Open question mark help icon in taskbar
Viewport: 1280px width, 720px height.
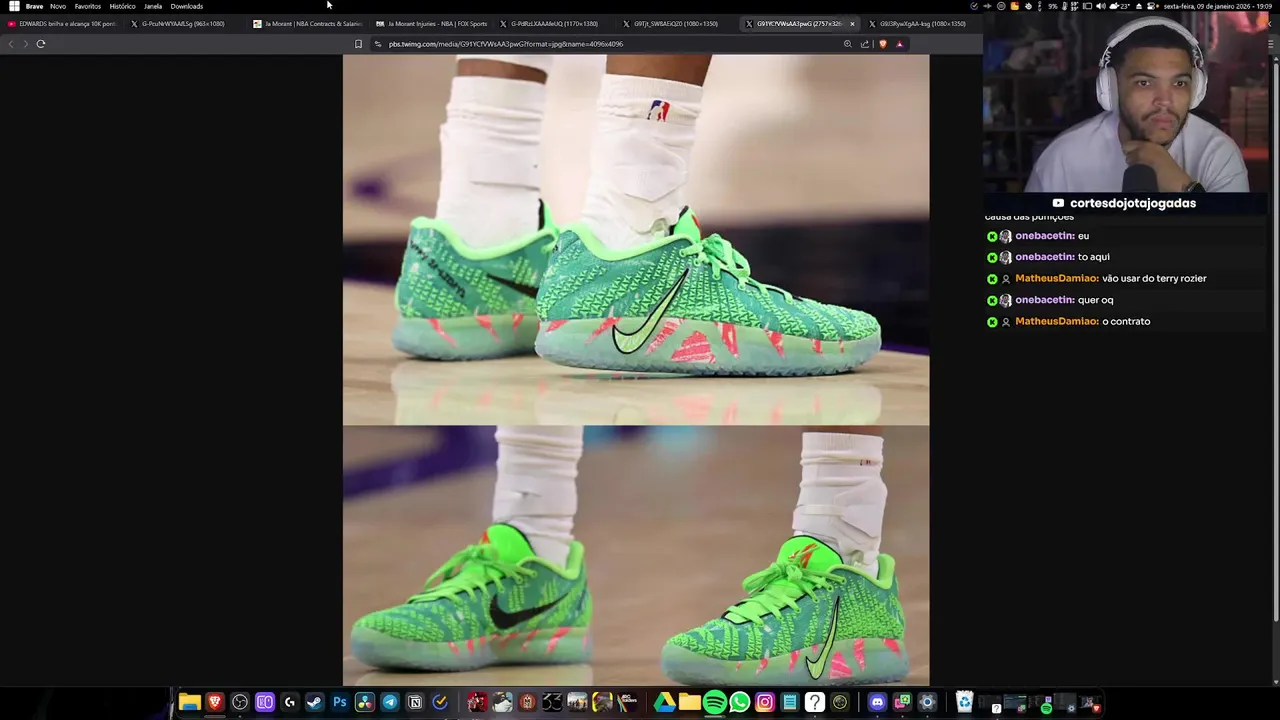tap(815, 702)
